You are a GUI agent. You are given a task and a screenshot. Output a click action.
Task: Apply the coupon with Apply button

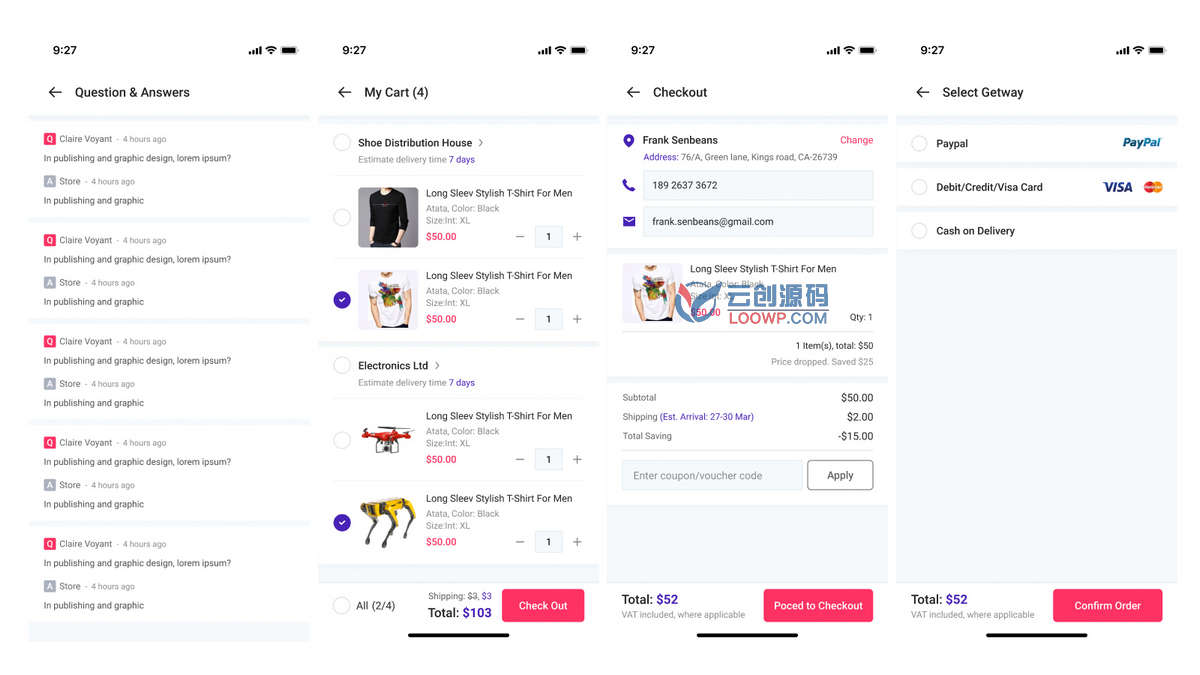click(x=840, y=475)
